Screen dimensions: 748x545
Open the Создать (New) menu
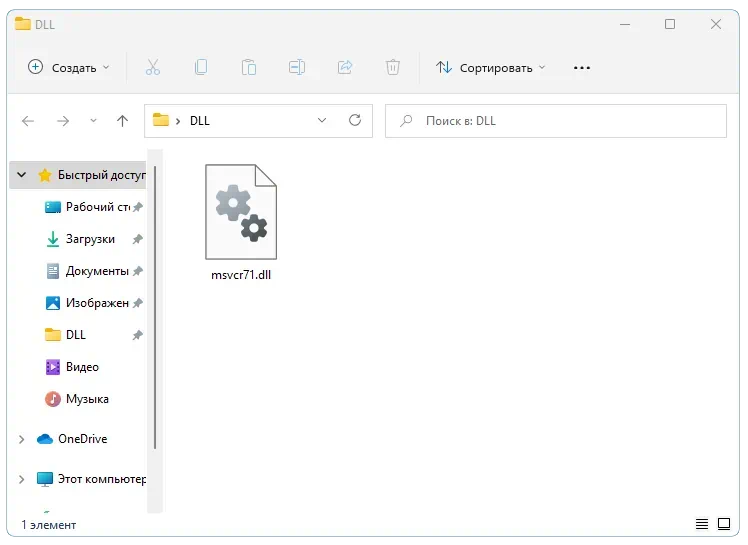tap(69, 68)
